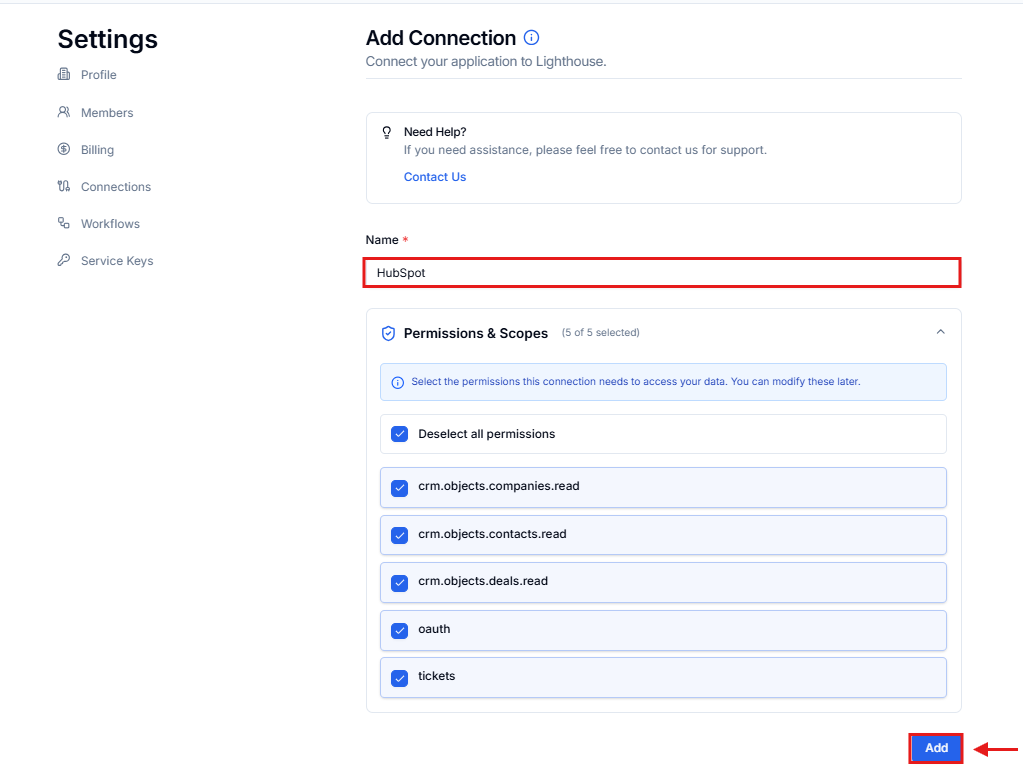This screenshot has width=1023, height=775.
Task: Click the shield icon next to Permissions & Scopes
Action: 388,333
